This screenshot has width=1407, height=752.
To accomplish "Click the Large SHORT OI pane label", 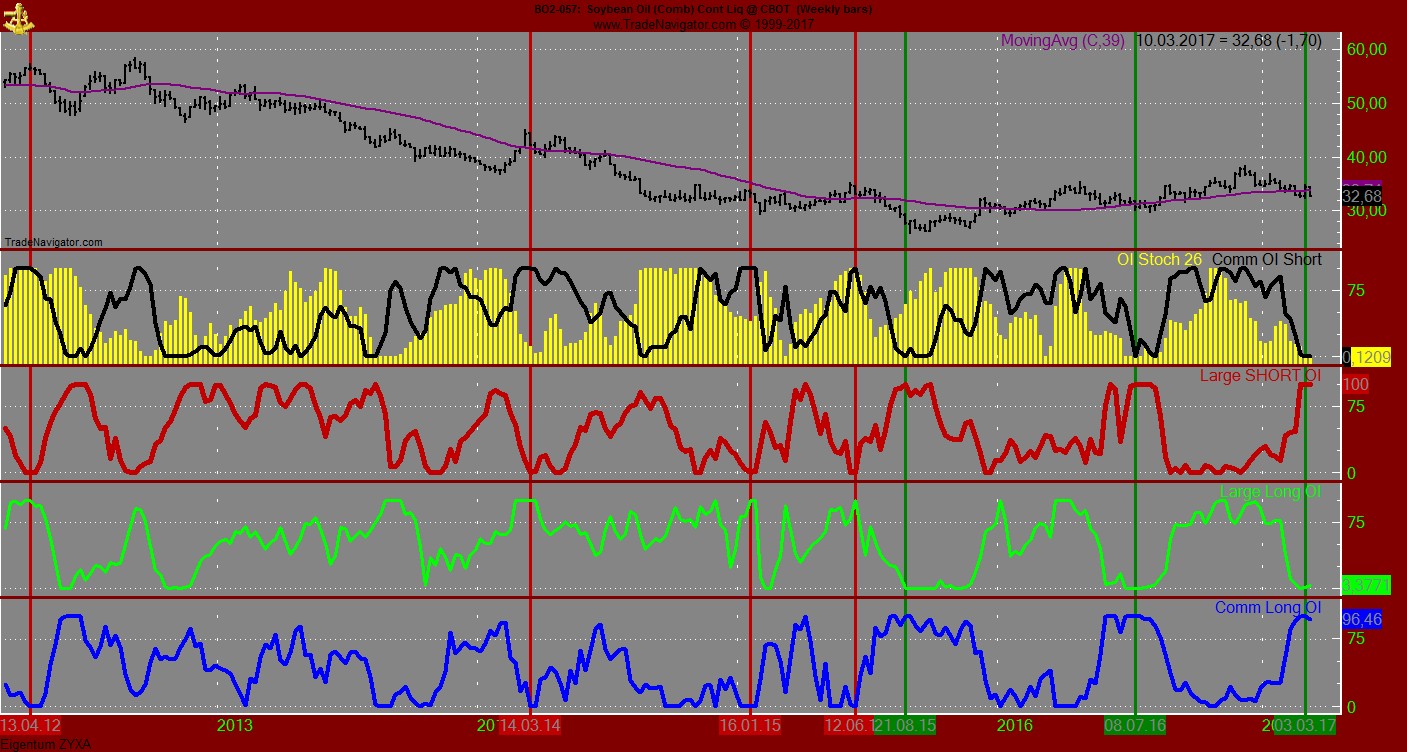I will (1259, 375).
